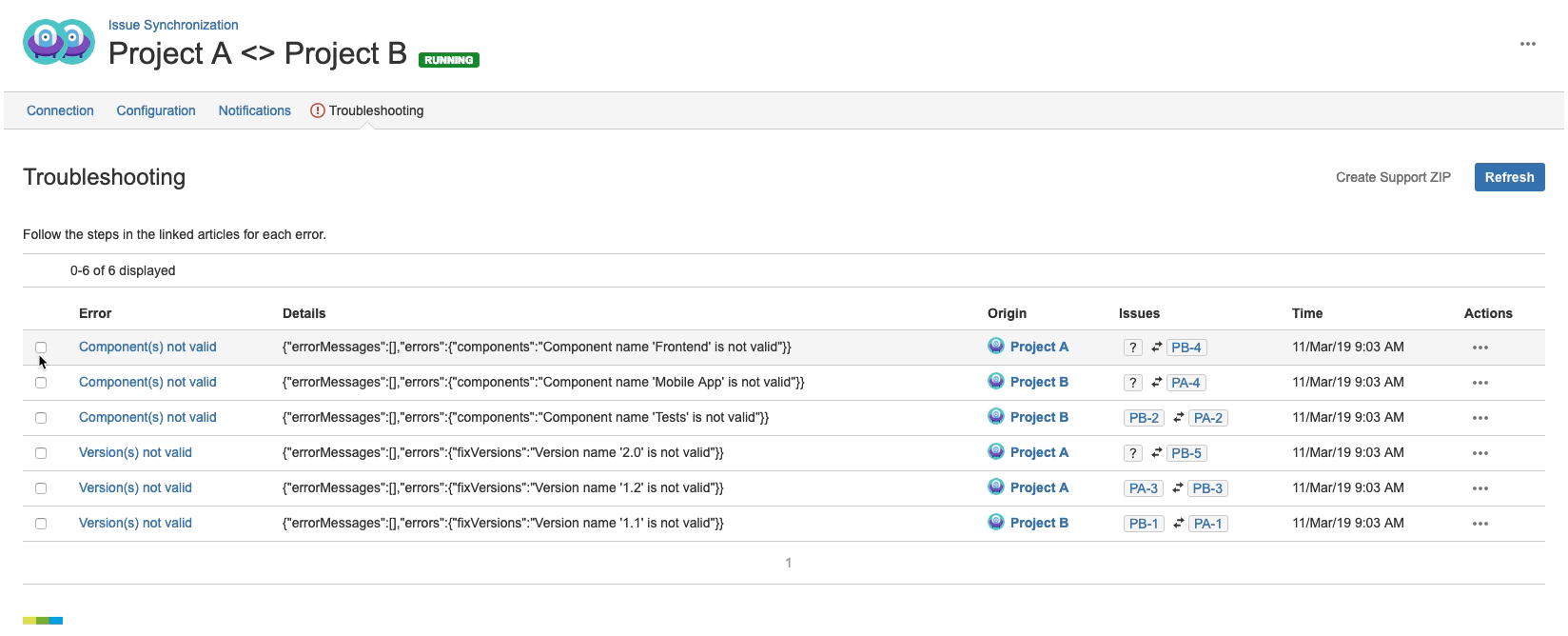Click the project avatar in the 'Tests' error row

coord(996,417)
